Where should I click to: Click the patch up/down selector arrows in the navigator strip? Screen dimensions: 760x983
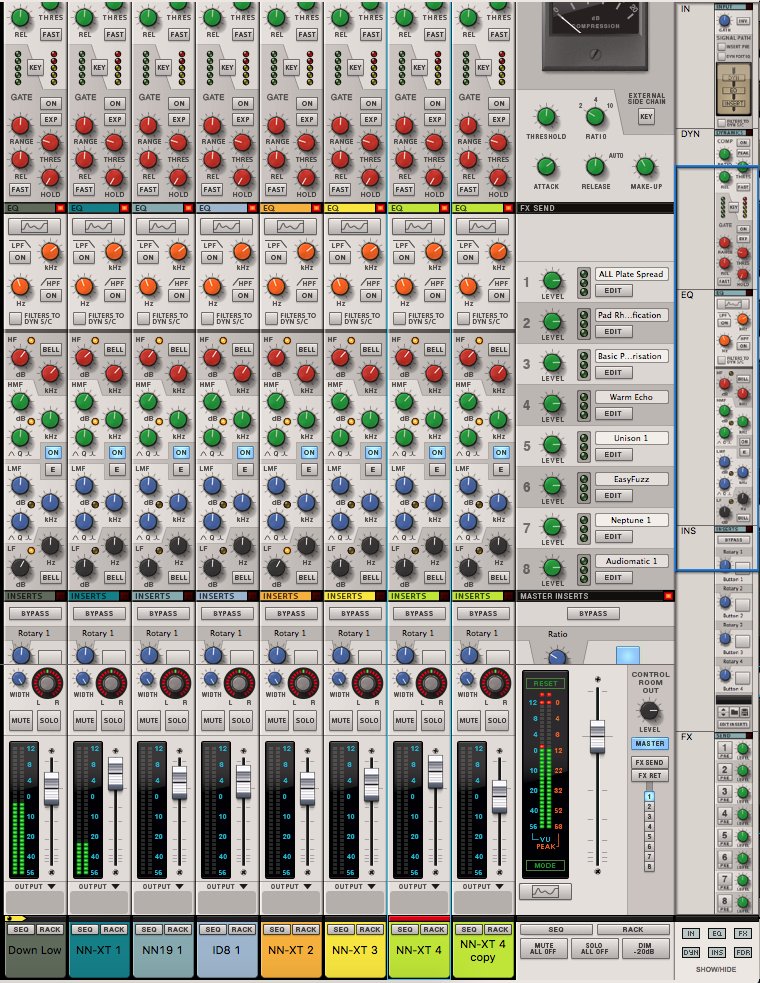tap(723, 712)
